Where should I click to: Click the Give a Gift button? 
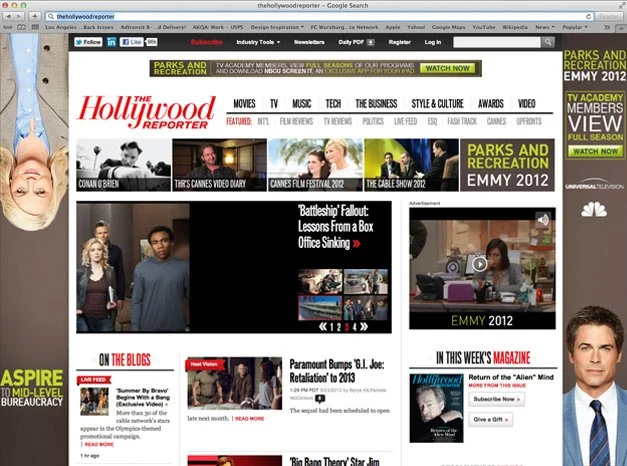pyautogui.click(x=491, y=420)
